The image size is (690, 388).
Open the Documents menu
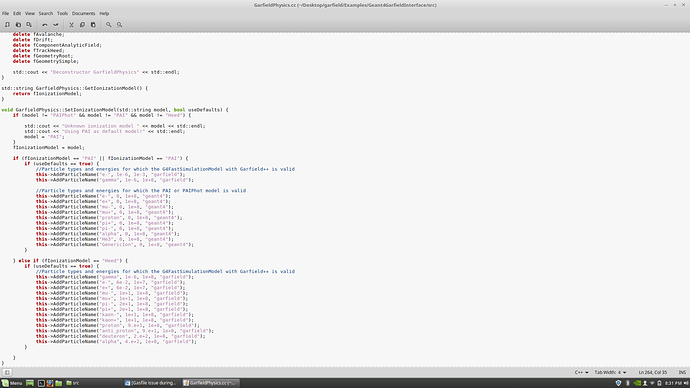pos(83,14)
